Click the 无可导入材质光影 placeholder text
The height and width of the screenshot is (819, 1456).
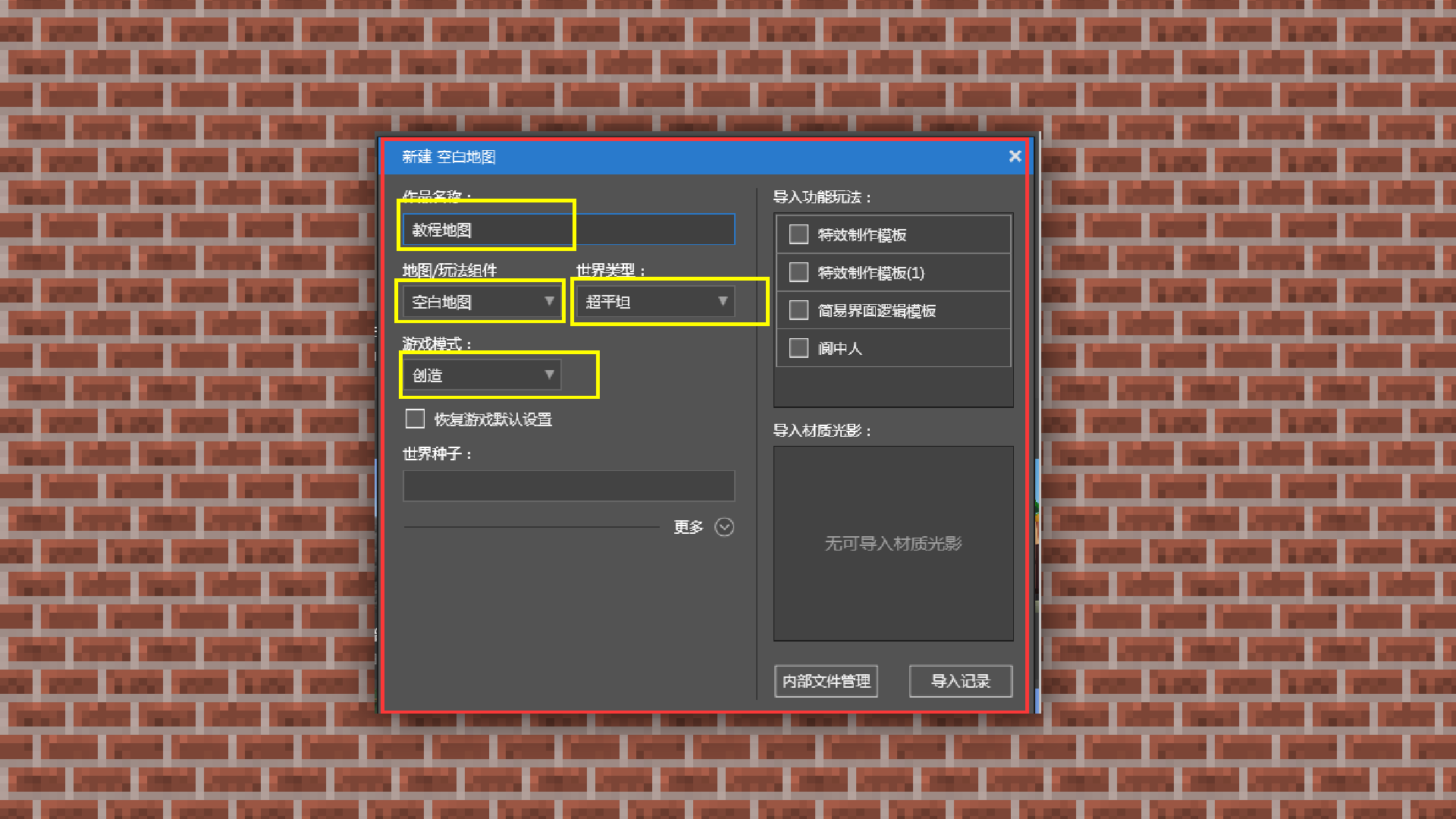(x=893, y=544)
